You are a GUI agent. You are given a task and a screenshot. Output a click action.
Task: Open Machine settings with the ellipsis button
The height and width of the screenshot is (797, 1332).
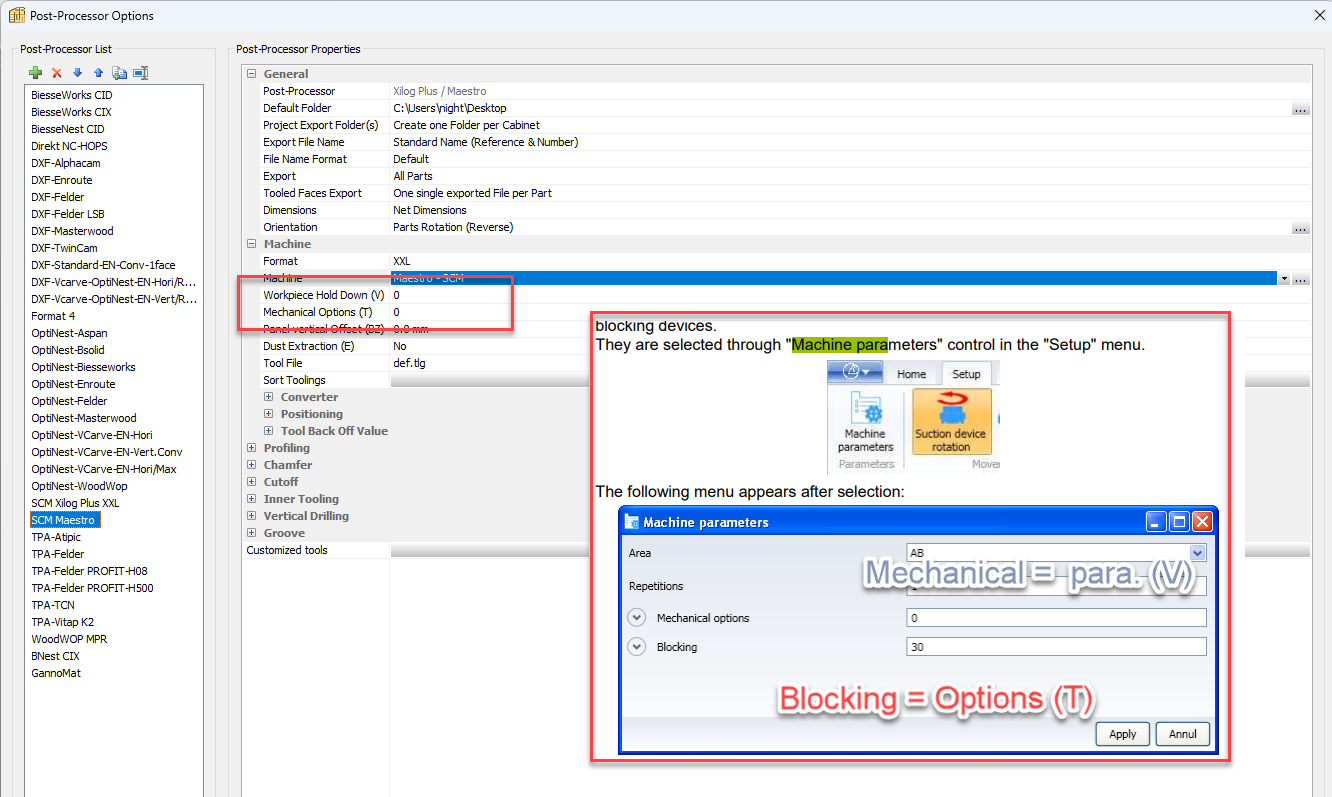tap(1300, 278)
